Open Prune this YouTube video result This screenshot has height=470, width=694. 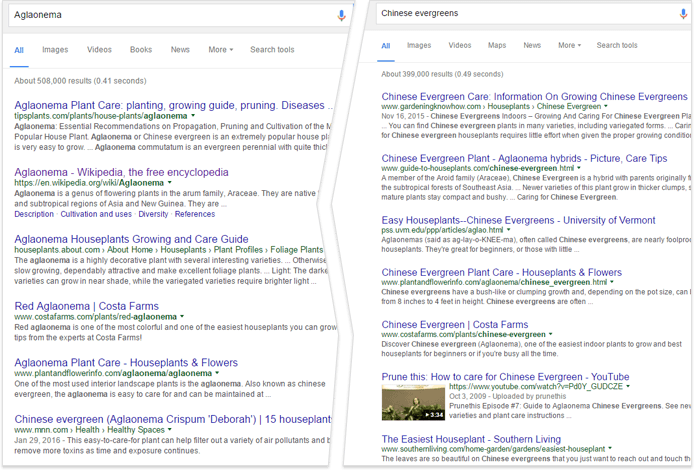click(x=505, y=377)
